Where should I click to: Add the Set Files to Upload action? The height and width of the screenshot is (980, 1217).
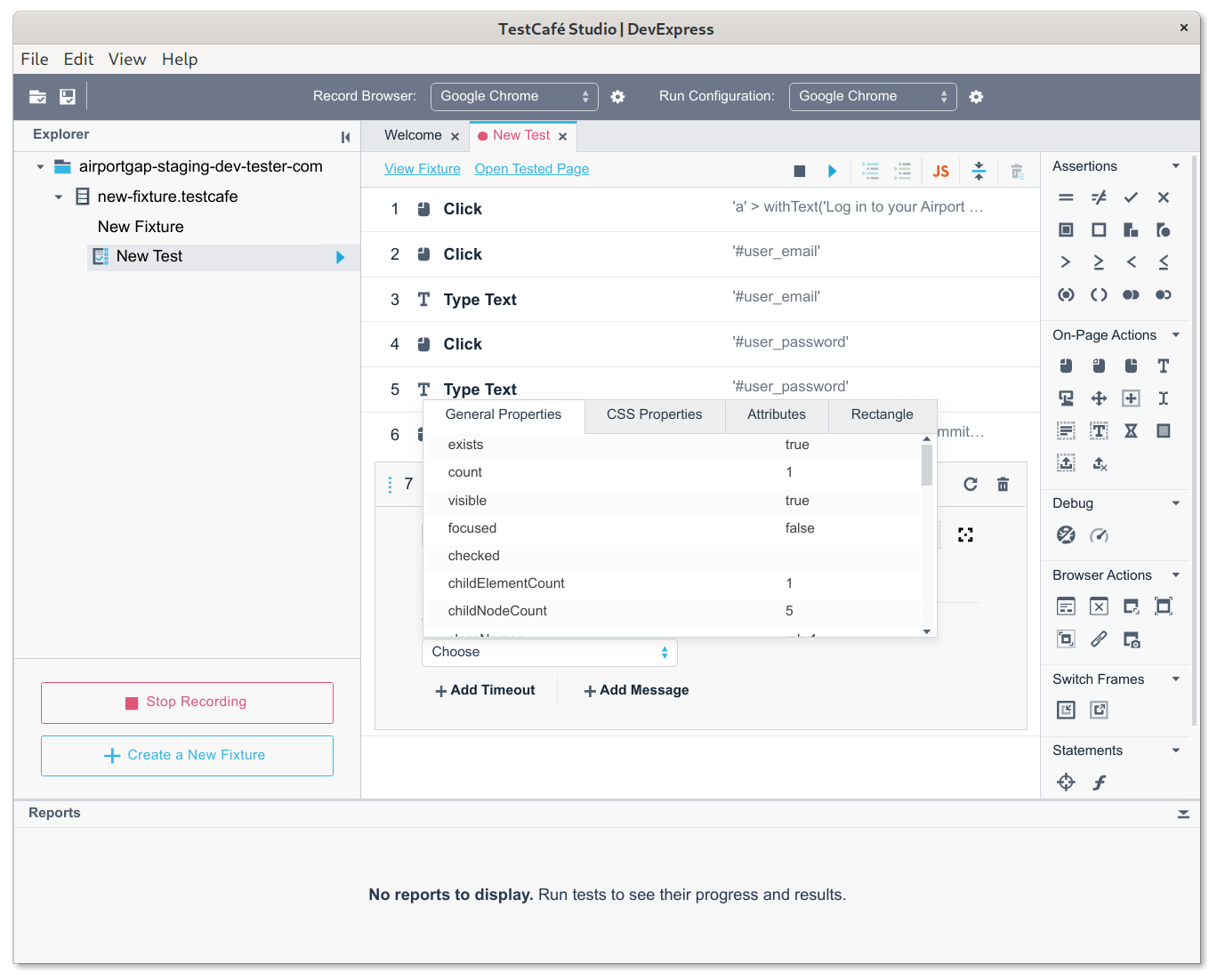pos(1066,462)
